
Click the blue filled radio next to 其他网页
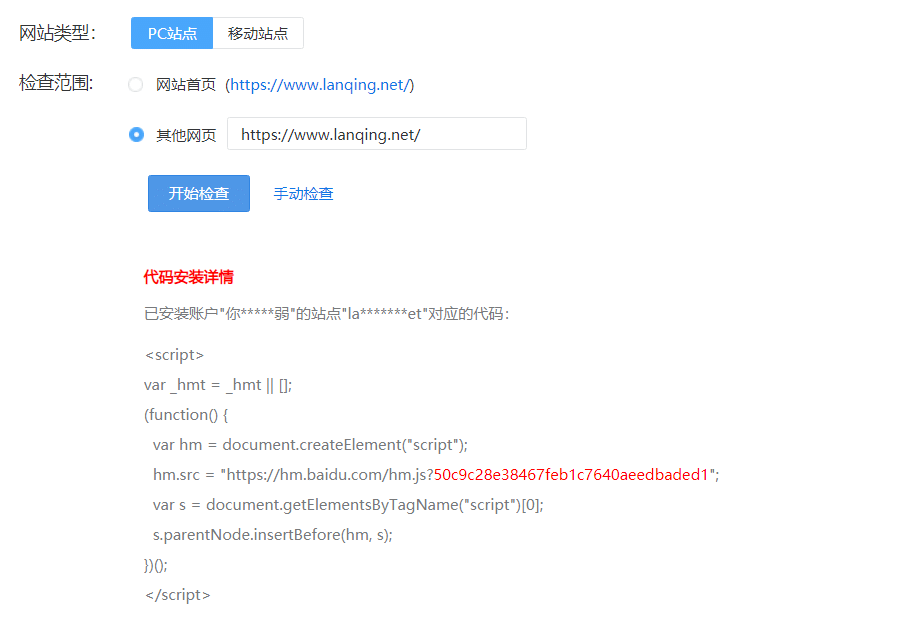pyautogui.click(x=136, y=133)
